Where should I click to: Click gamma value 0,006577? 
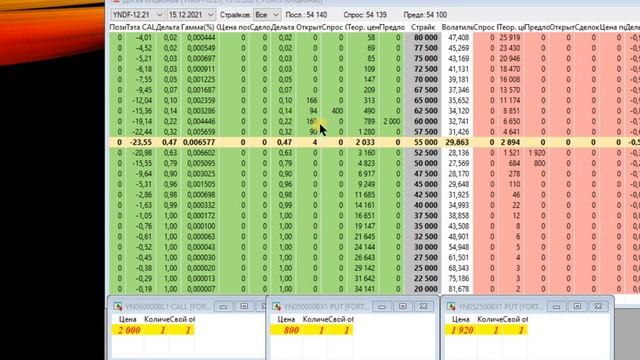click(199, 142)
